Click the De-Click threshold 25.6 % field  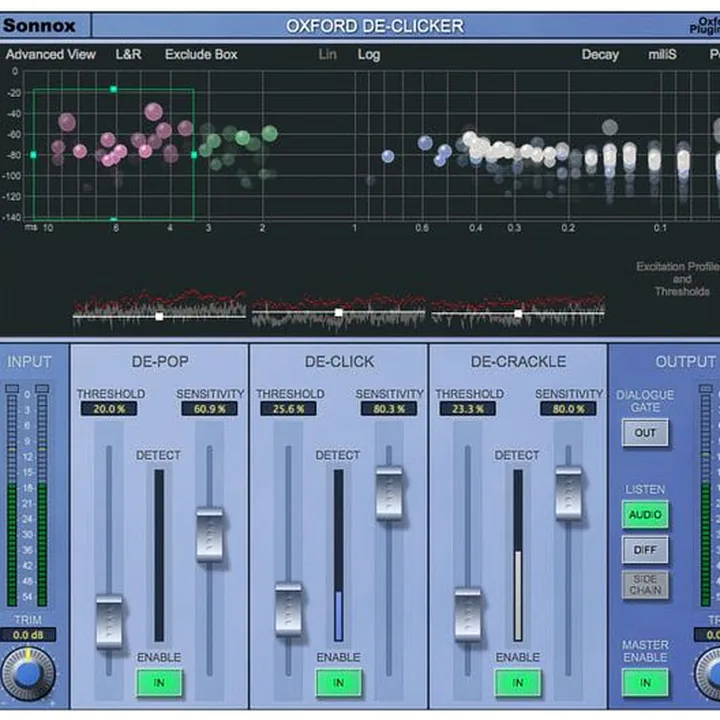click(288, 409)
